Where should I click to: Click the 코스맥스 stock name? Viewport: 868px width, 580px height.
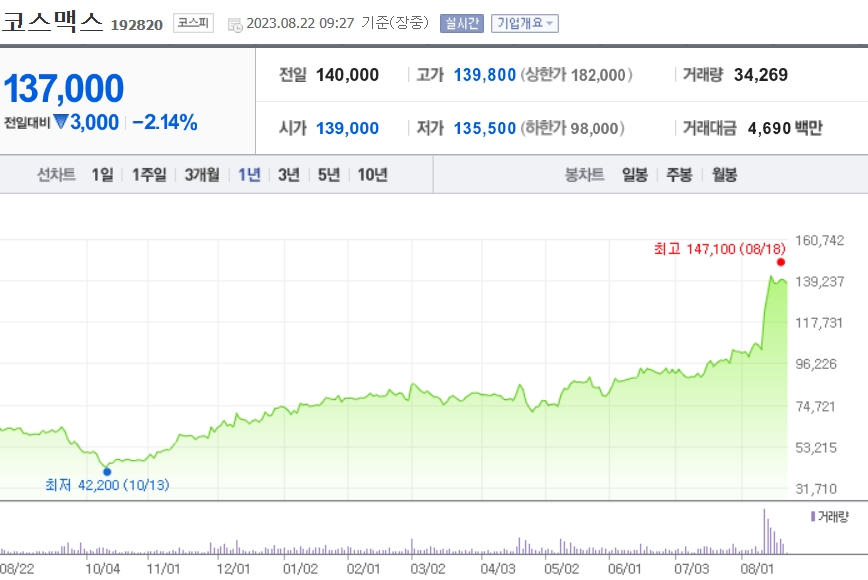[52, 22]
